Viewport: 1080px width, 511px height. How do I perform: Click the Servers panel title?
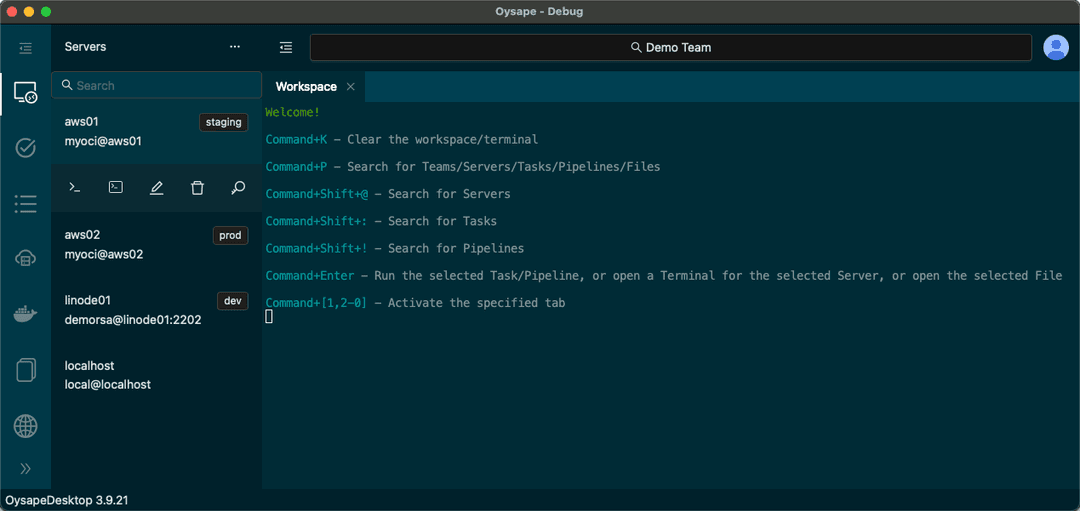[x=85, y=47]
